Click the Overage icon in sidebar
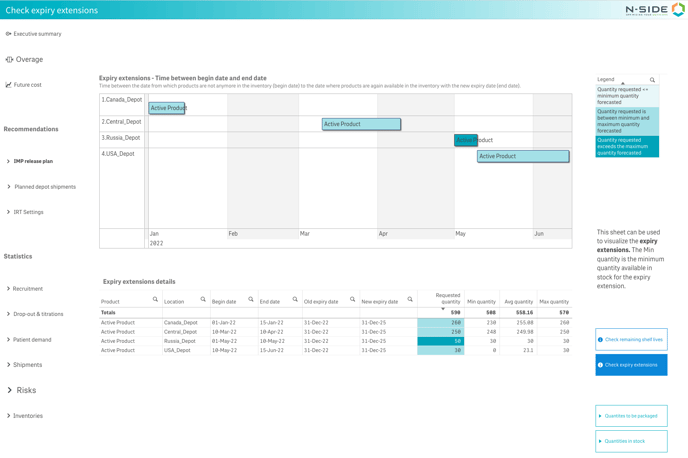Viewport: 688px width, 458px height. point(10,60)
